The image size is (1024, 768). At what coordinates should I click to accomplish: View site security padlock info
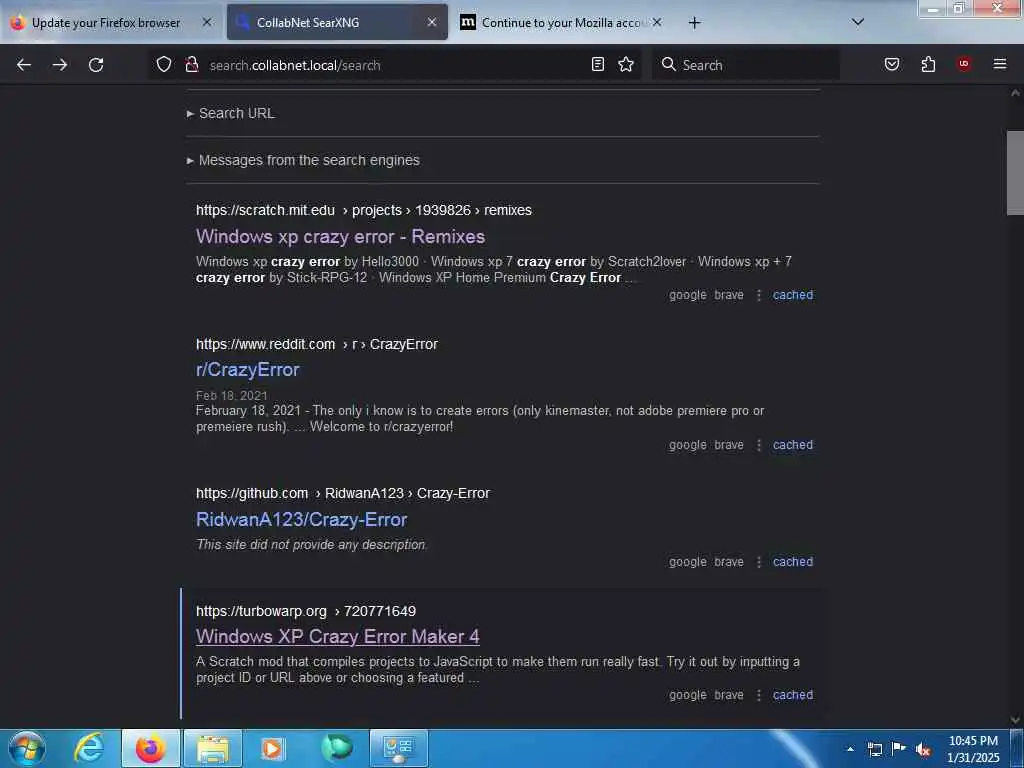[191, 64]
